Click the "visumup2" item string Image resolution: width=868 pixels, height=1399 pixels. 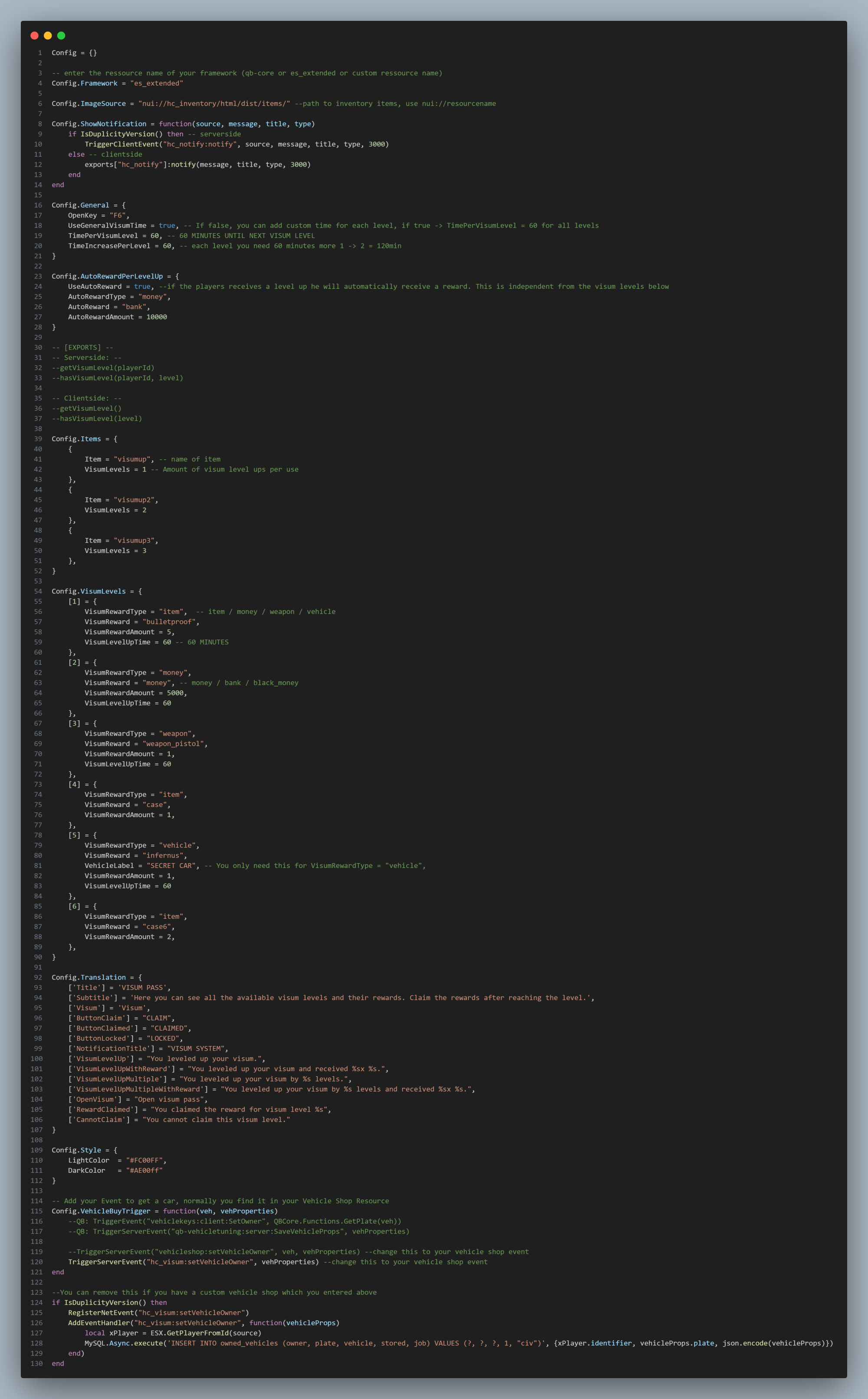pyautogui.click(x=134, y=500)
